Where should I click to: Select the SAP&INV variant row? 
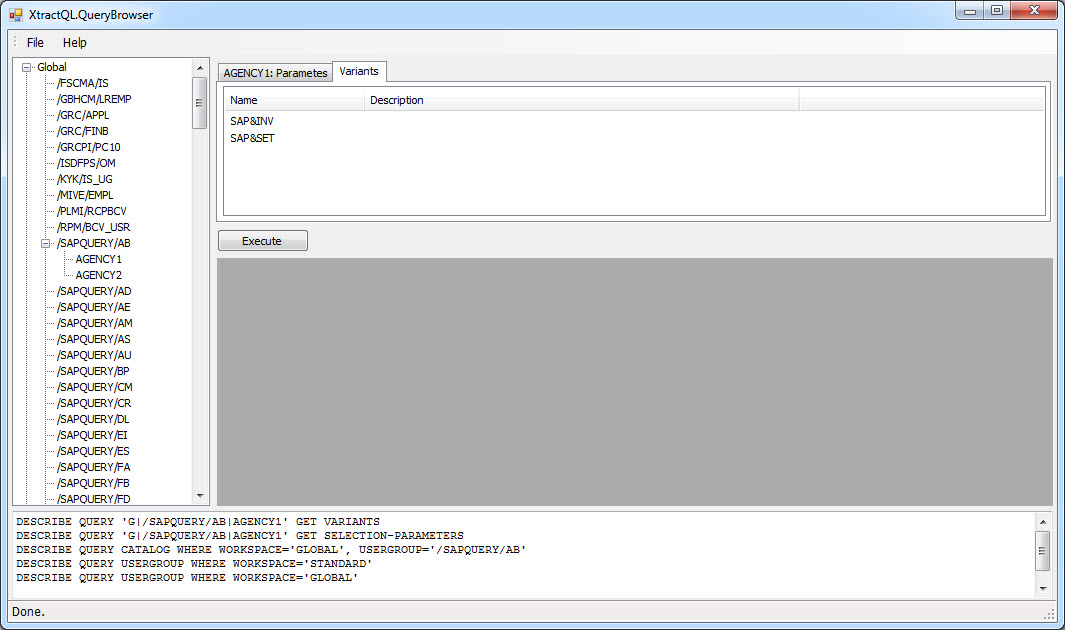click(x=252, y=122)
